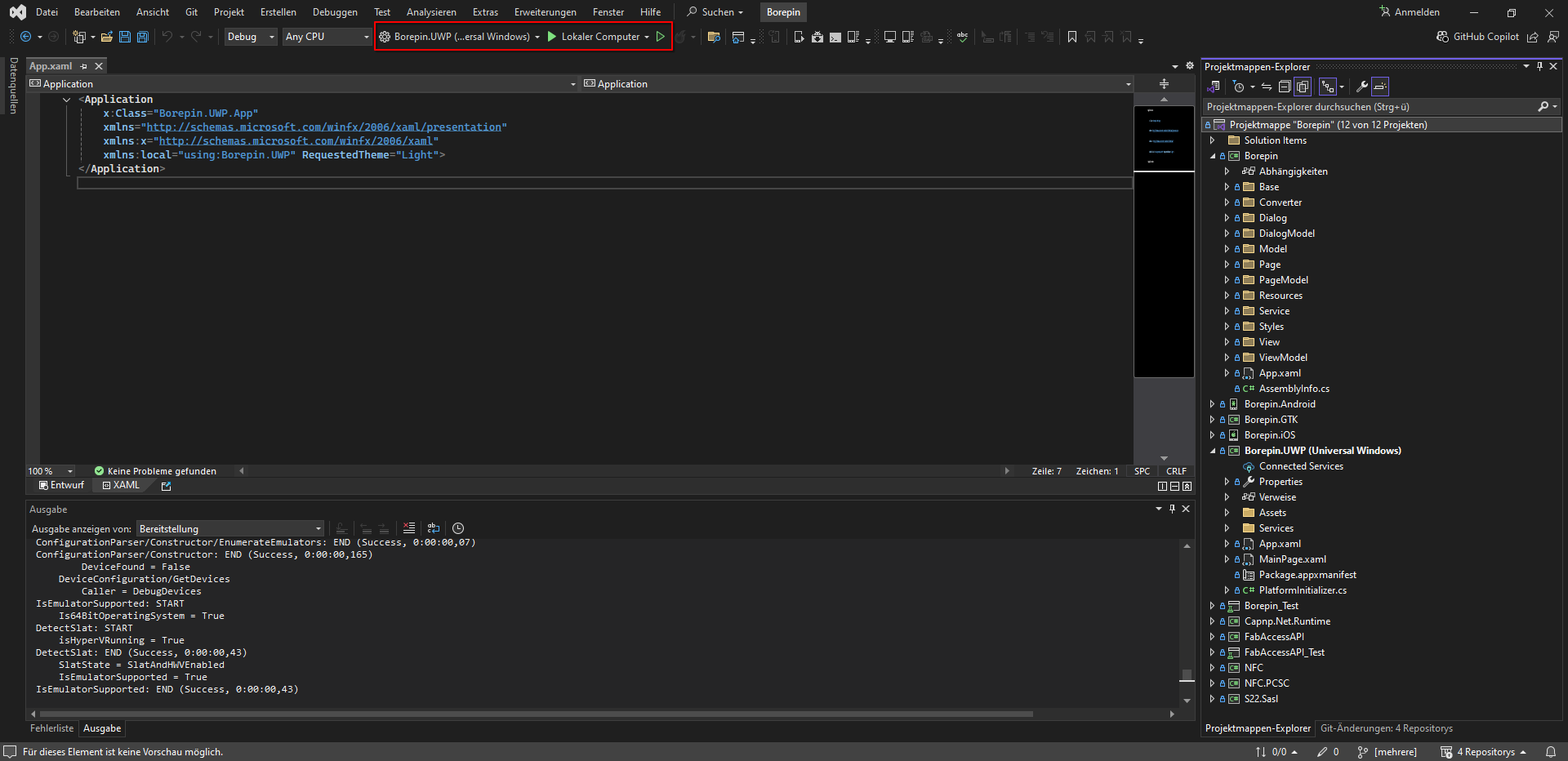Click pending changes filter clock icon
This screenshot has width=1568, height=761.
point(1239,87)
